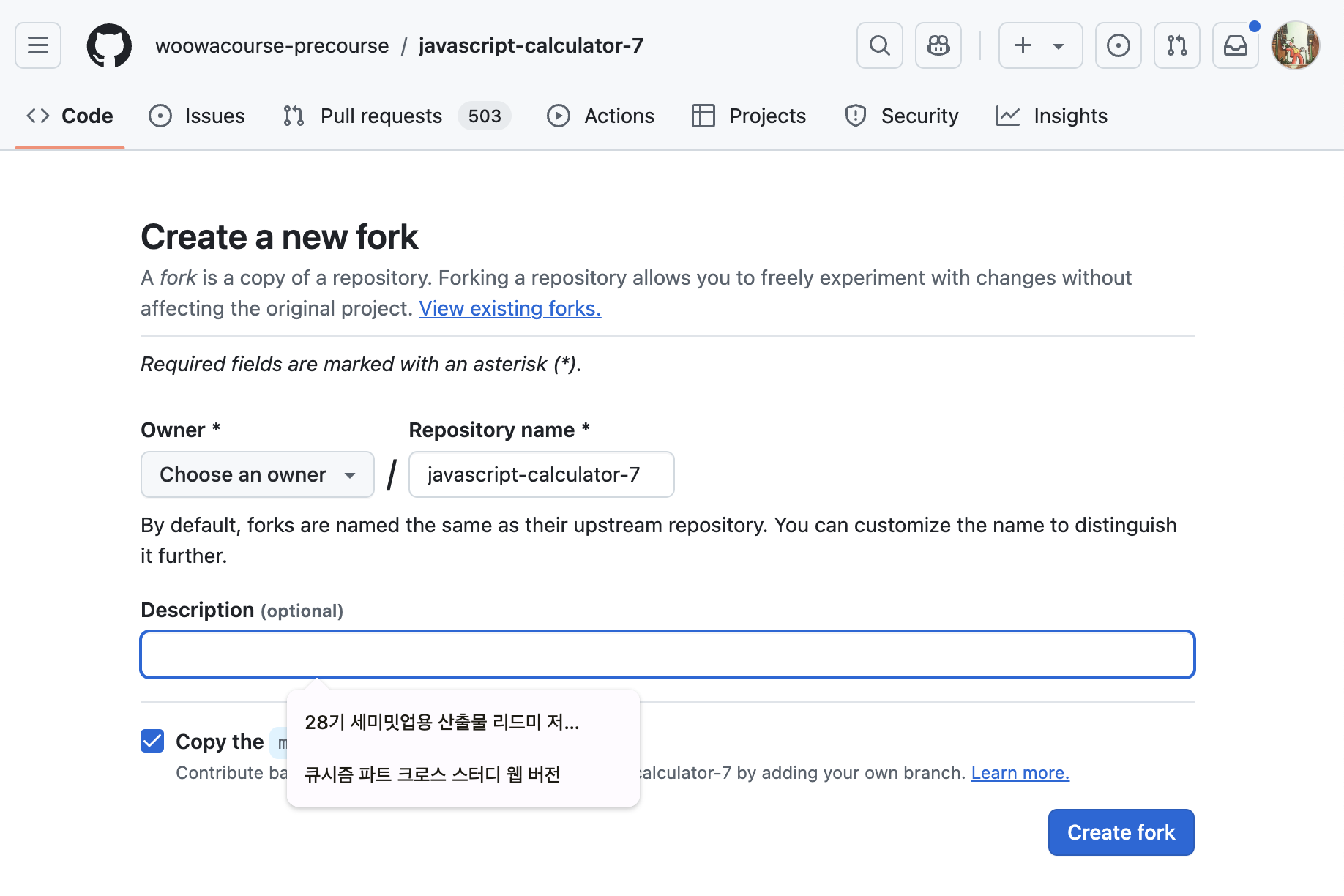Open the search icon button
This screenshot has width=1344, height=896.
pos(880,45)
